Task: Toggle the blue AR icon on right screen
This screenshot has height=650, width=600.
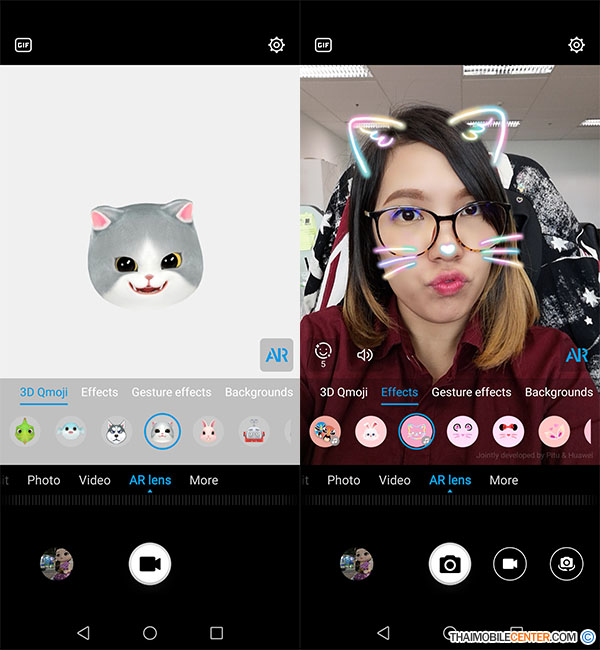Action: (x=577, y=355)
